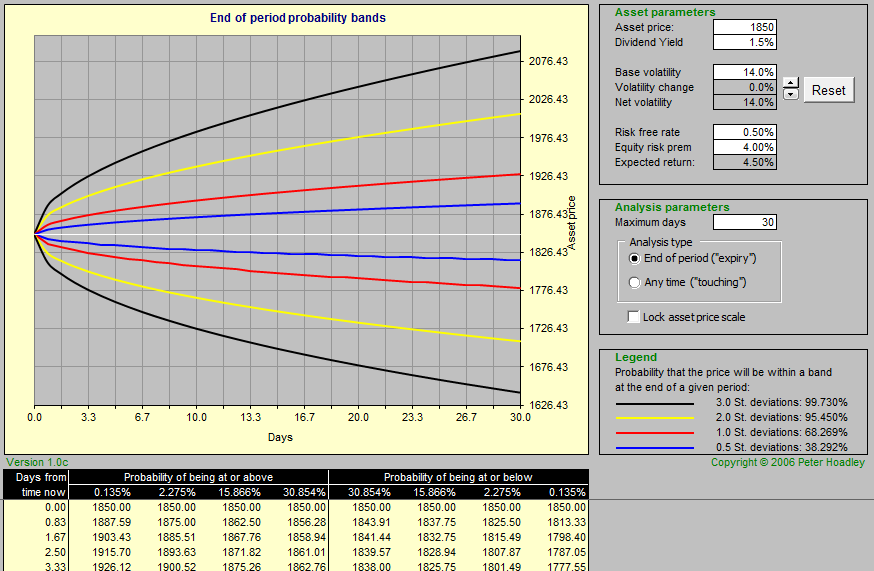The width and height of the screenshot is (874, 571).
Task: Click the Days x-axis label
Action: tap(280, 437)
